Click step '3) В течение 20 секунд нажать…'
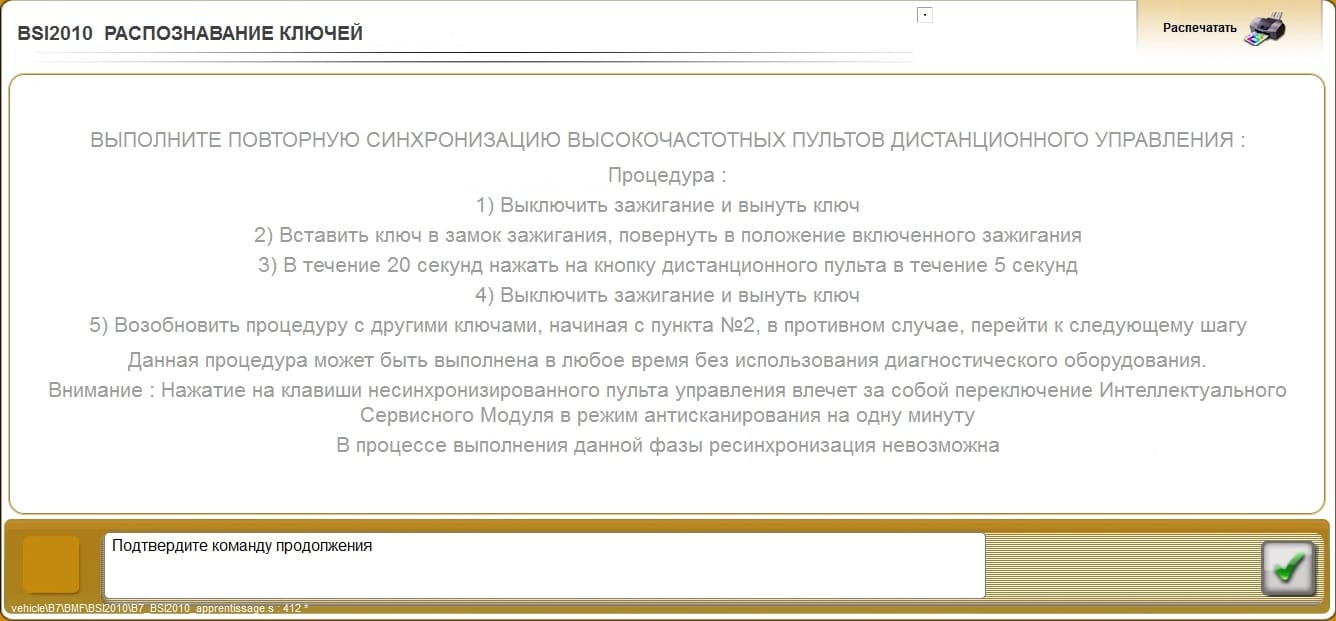1336x621 pixels. [x=668, y=266]
